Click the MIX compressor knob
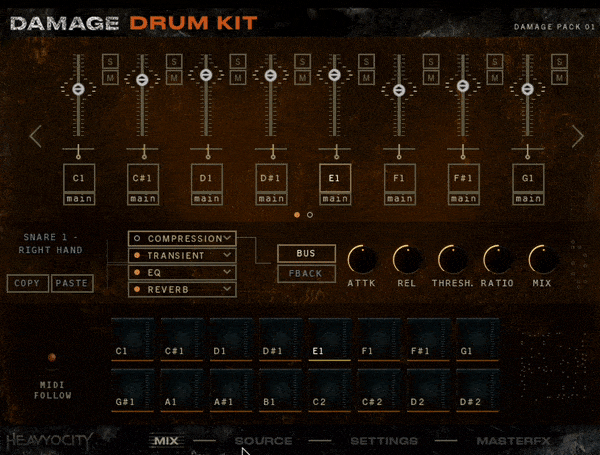The image size is (600, 455). pos(542,260)
